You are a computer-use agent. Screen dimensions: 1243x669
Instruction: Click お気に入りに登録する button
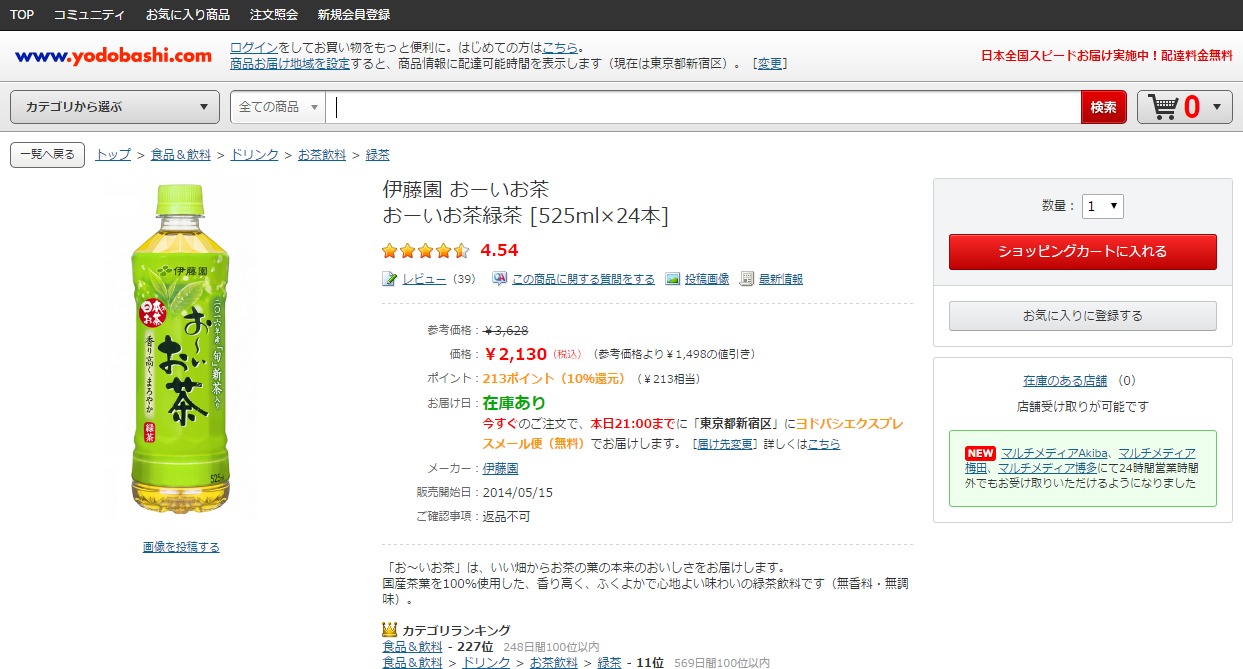coord(1083,316)
